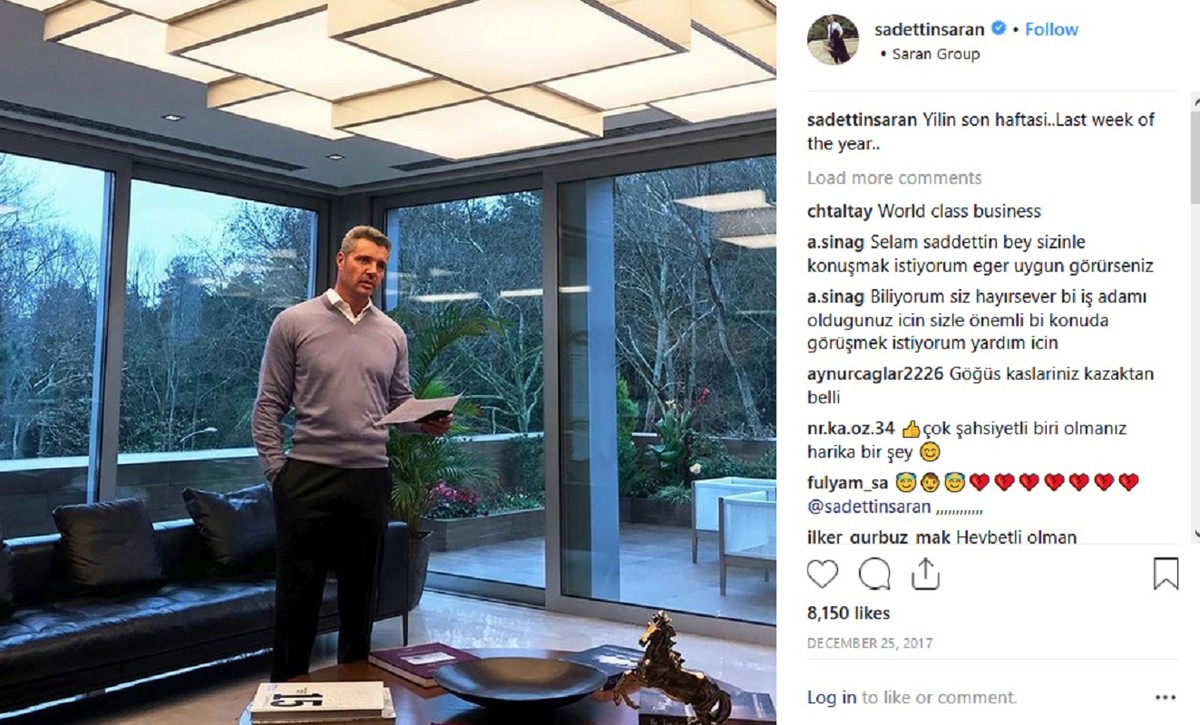
Task: Open the comment speech bubble icon
Action: pos(874,573)
